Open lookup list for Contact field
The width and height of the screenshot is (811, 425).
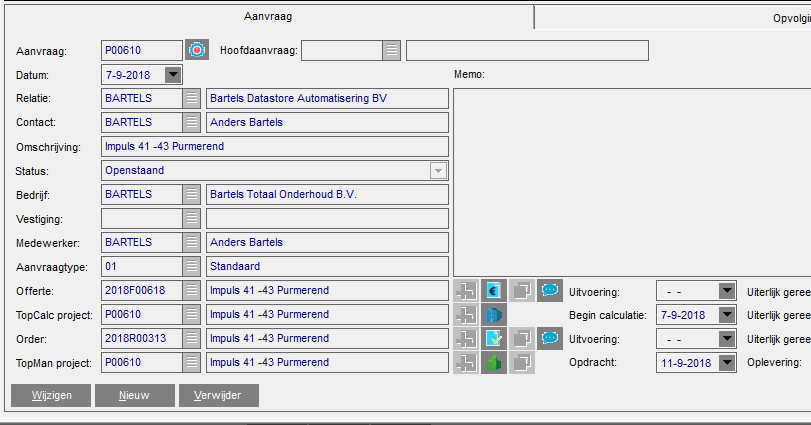point(191,123)
